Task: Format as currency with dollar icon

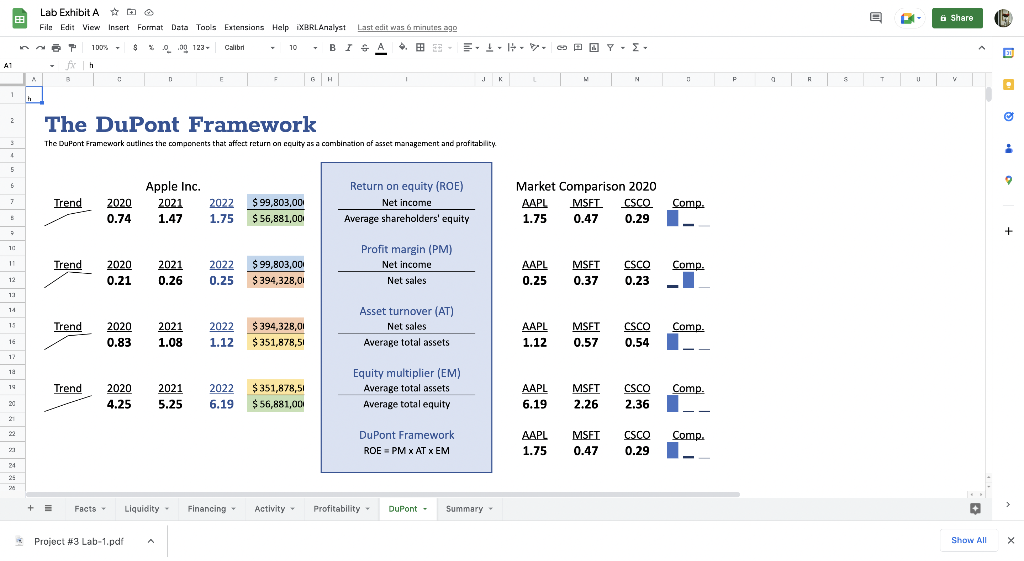Action: pyautogui.click(x=135, y=48)
